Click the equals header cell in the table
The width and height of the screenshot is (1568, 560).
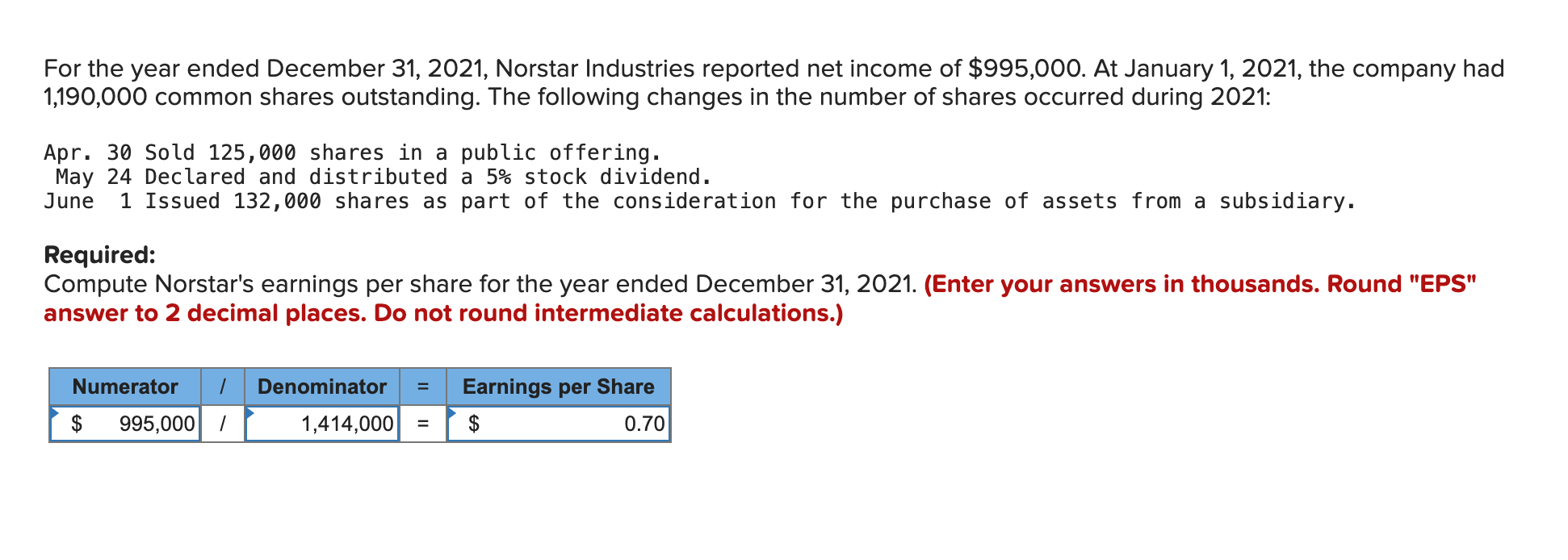click(x=421, y=387)
